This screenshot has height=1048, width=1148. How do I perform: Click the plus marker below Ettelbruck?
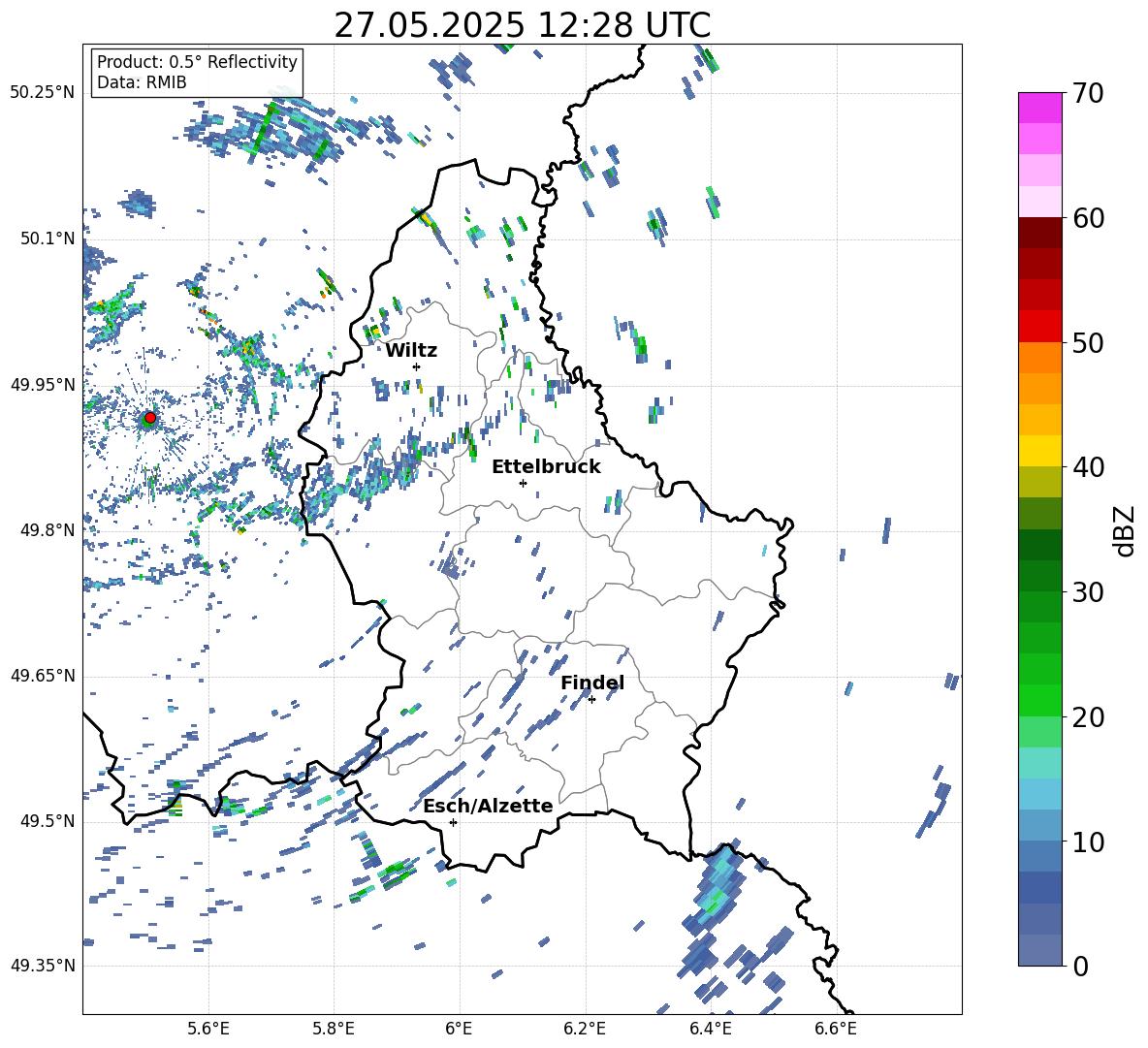click(x=523, y=483)
